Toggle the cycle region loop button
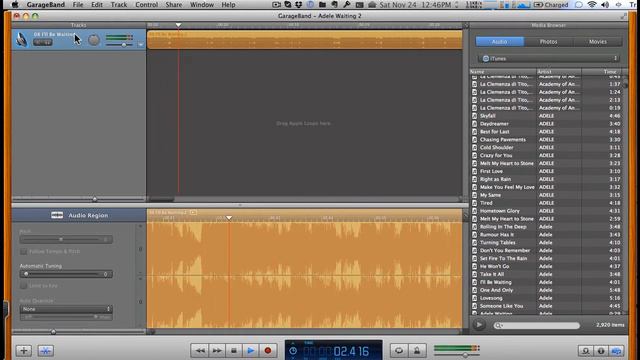The width and height of the screenshot is (640, 360). pos(399,351)
